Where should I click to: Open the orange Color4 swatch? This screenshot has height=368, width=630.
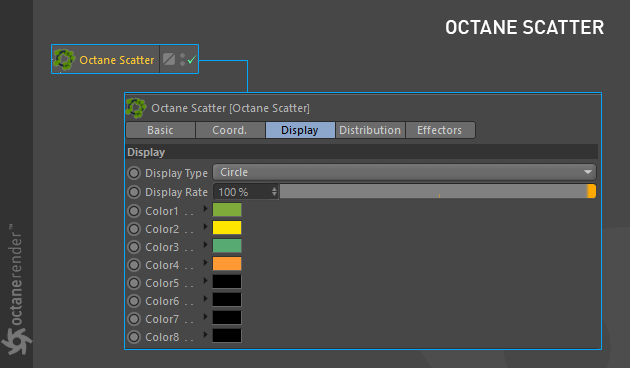pyautogui.click(x=227, y=264)
